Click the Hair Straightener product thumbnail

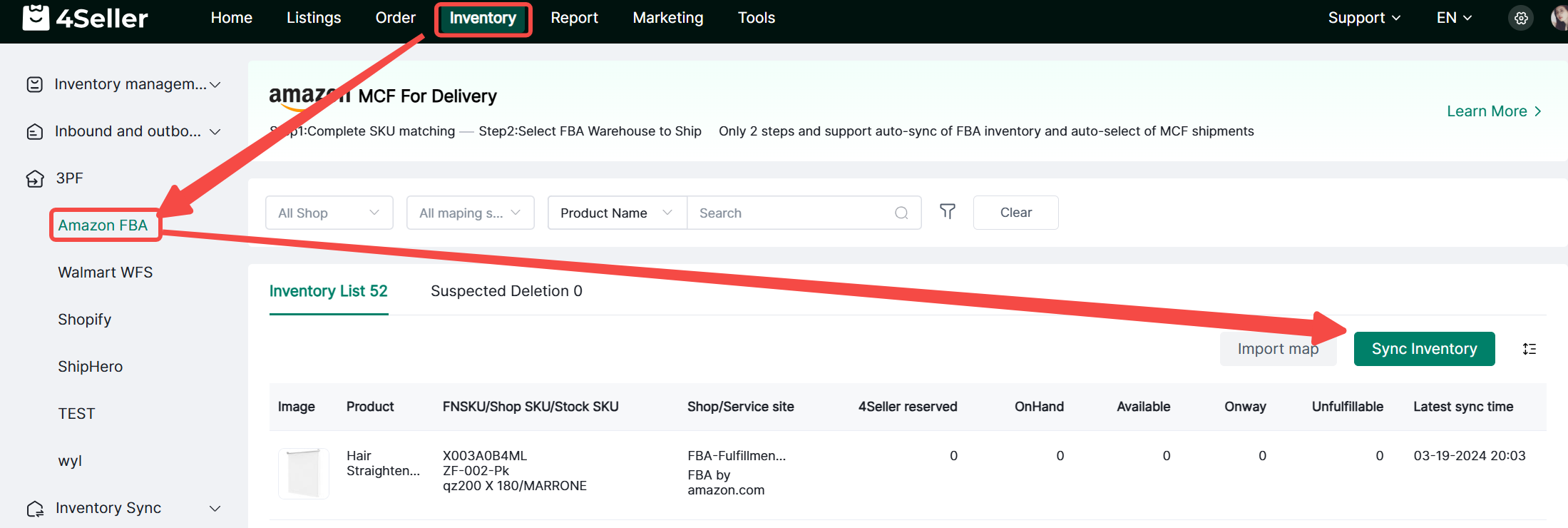pyautogui.click(x=303, y=473)
